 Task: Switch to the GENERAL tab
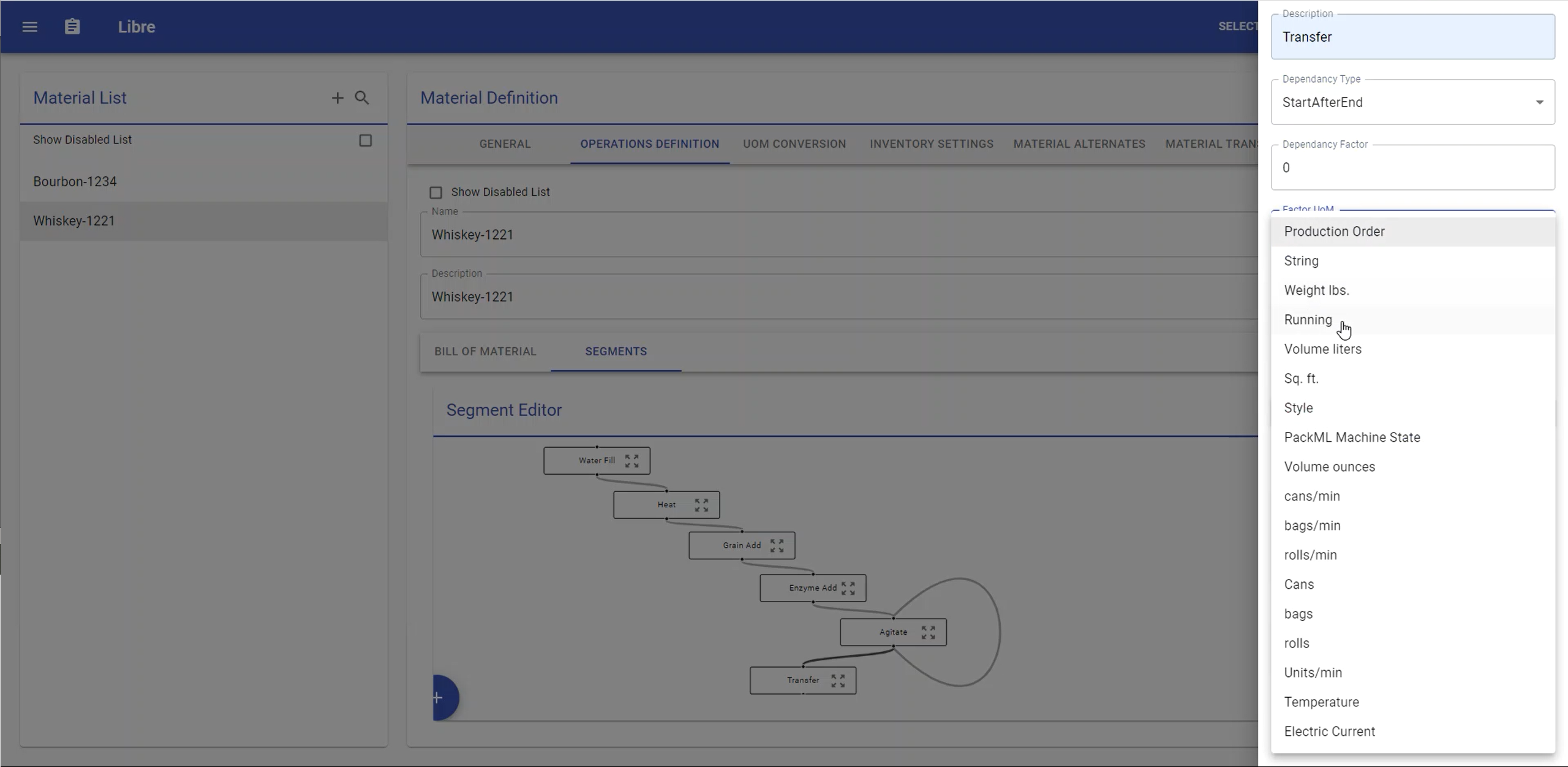point(505,144)
